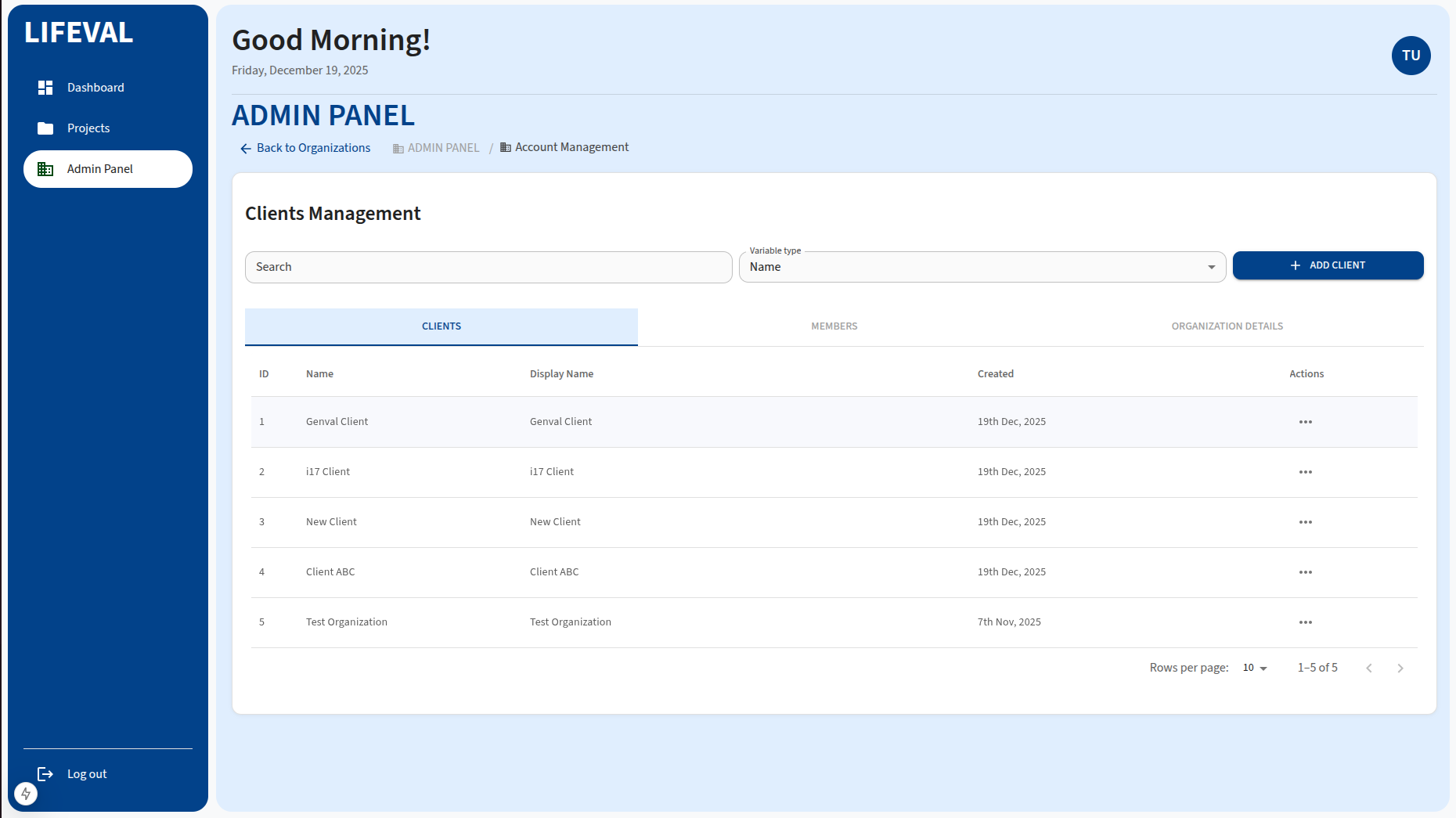Open the TU user avatar menu
The height and width of the screenshot is (818, 1456).
pyautogui.click(x=1411, y=56)
